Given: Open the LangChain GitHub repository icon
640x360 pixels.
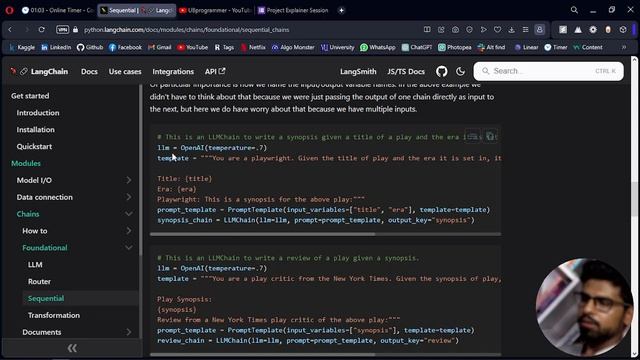Looking at the screenshot, I should (442, 71).
